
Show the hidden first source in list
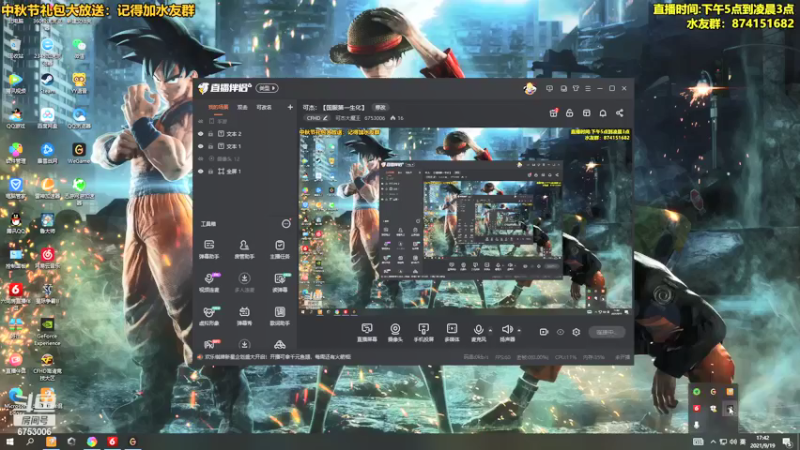pyautogui.click(x=201, y=121)
